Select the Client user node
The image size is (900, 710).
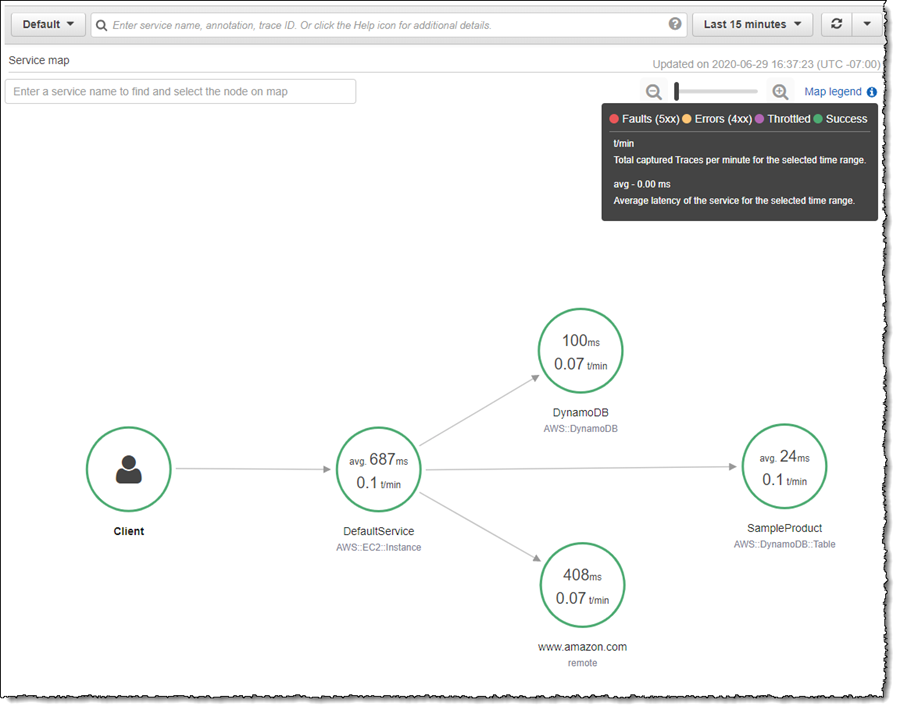129,469
